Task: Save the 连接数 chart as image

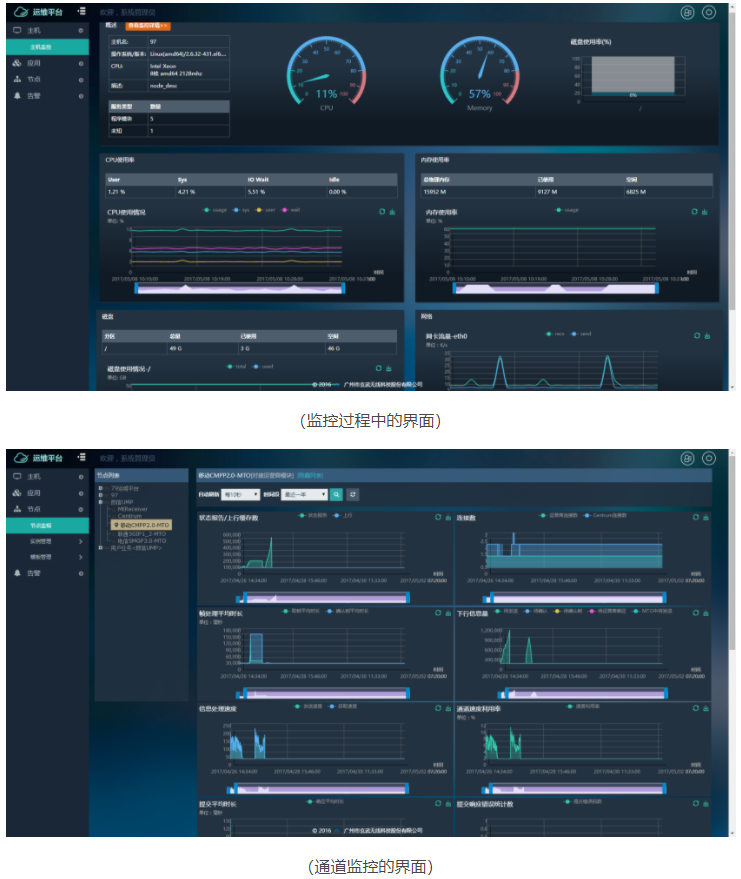Action: pyautogui.click(x=705, y=517)
